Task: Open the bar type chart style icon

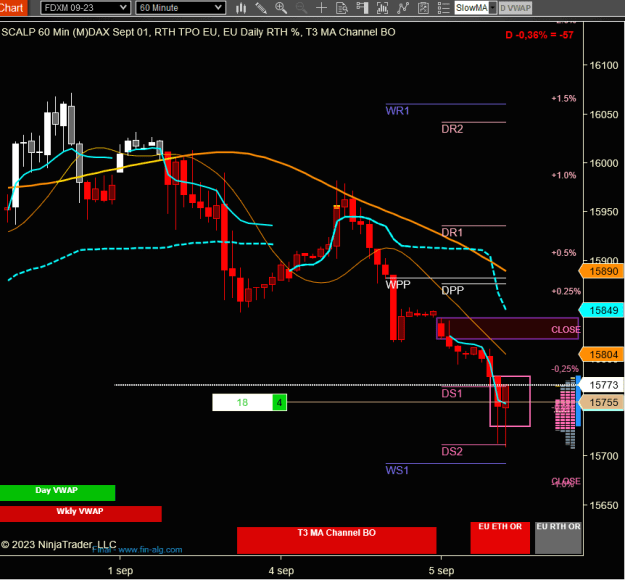Action: pos(241,8)
